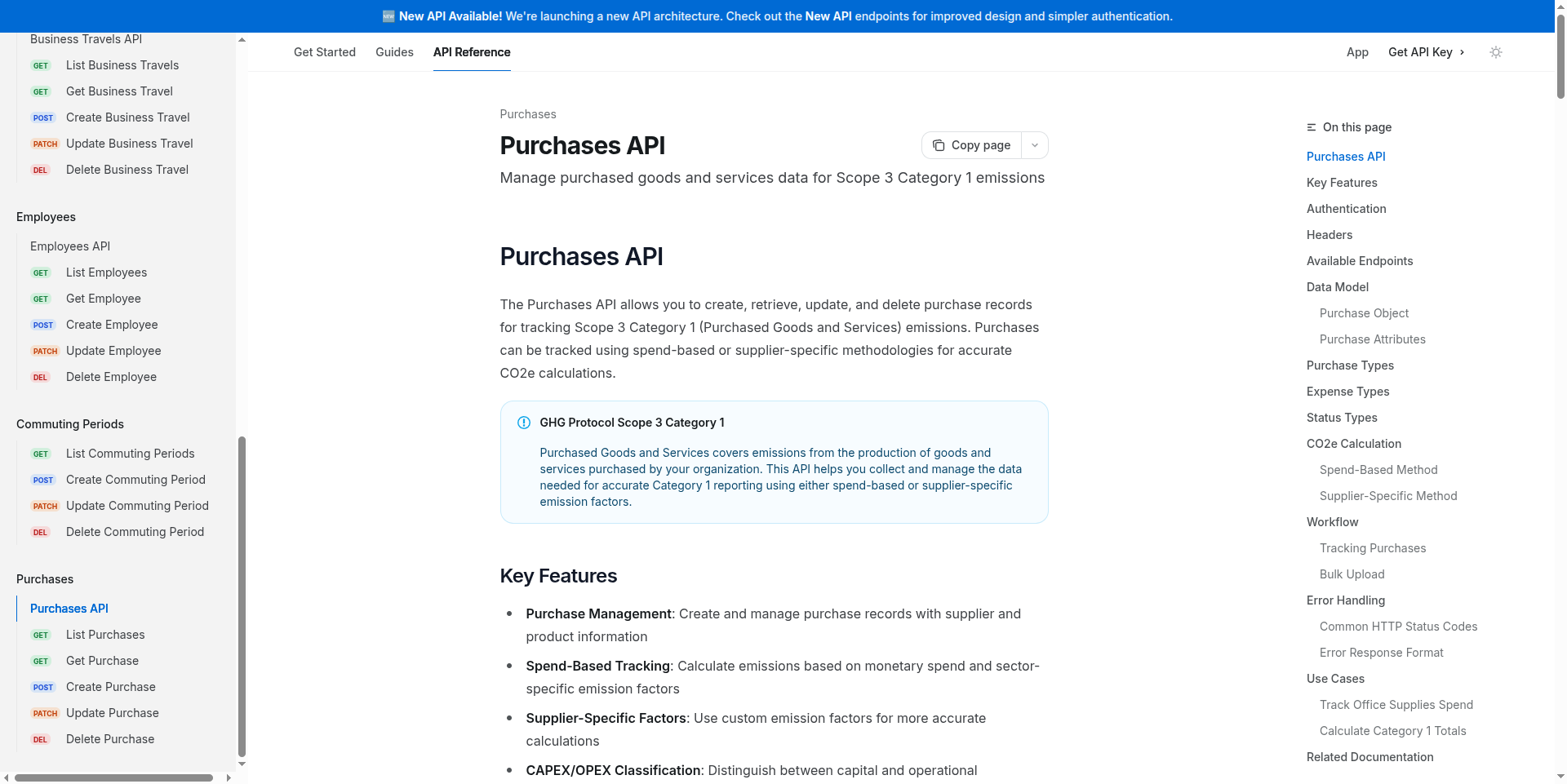Screen dimensions: 1567x784
Task: Open the dropdown arrow next to Copy page
Action: point(1034,145)
